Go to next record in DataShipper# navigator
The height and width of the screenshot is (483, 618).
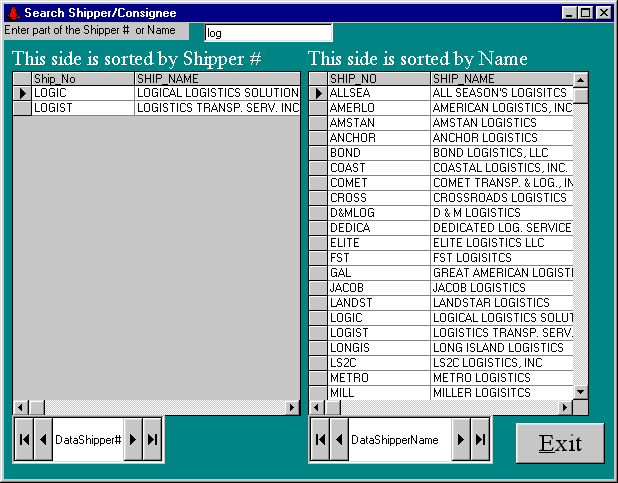click(x=133, y=440)
